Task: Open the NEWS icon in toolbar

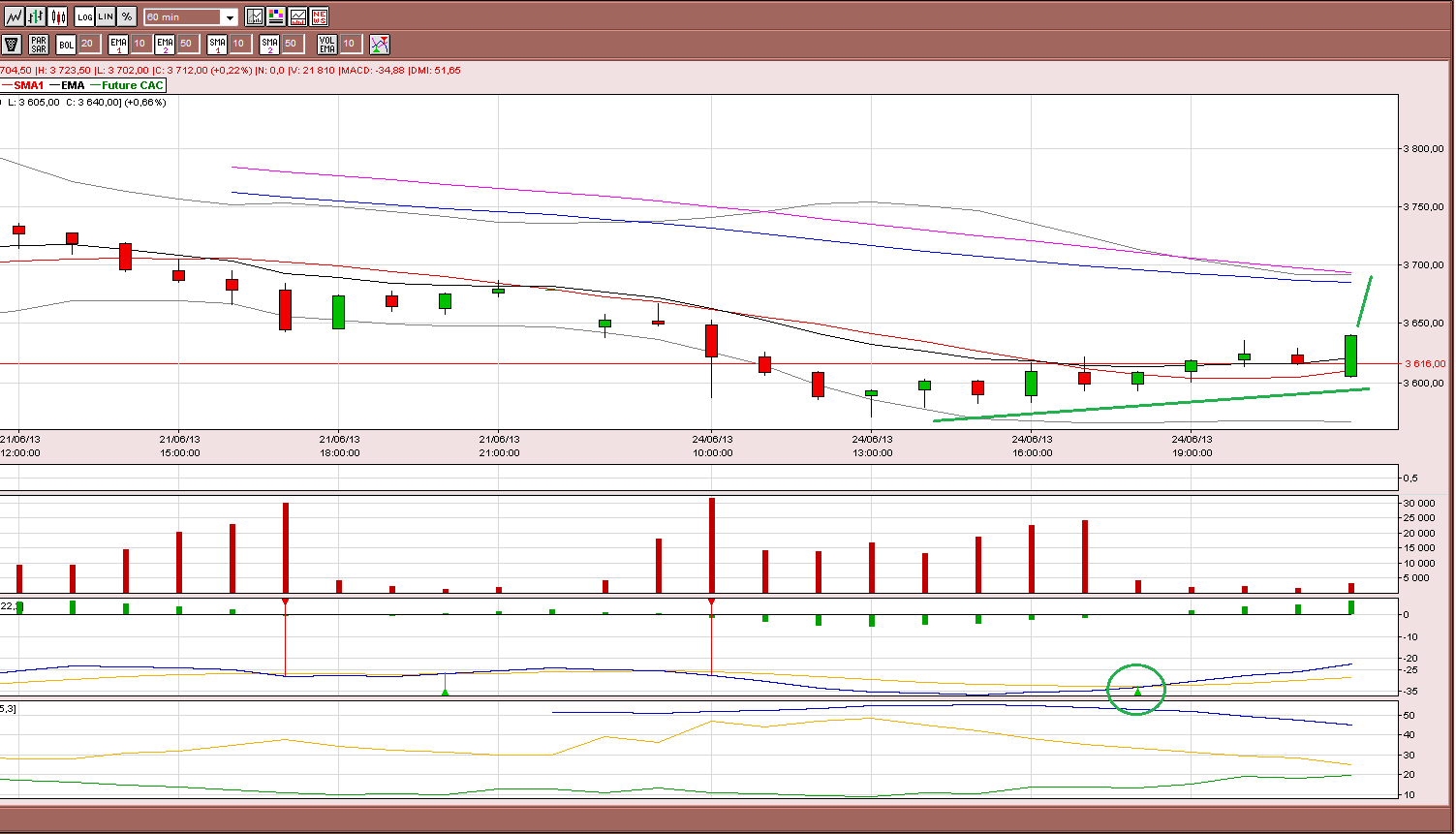Action: tap(319, 16)
